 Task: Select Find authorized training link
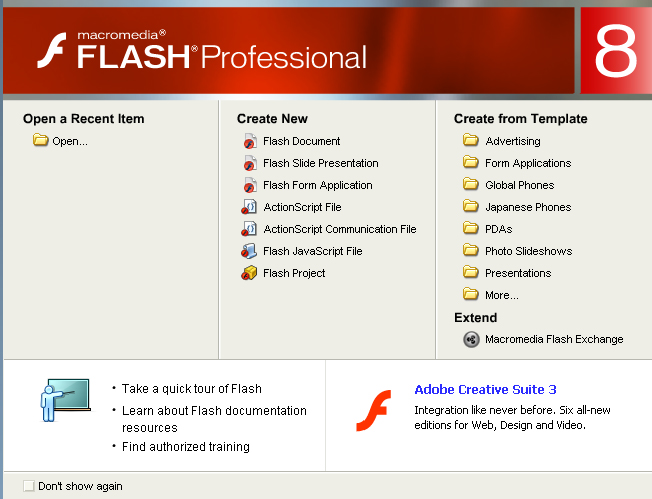(x=186, y=447)
